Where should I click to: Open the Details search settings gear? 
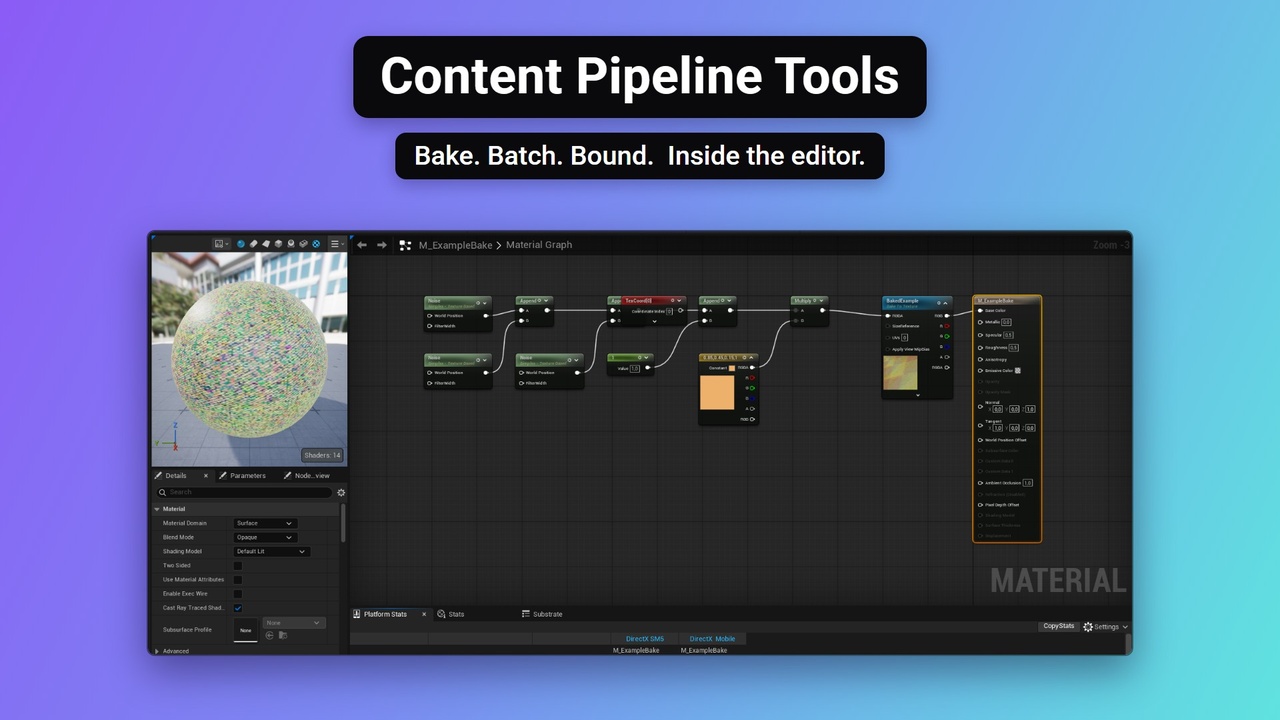341,492
